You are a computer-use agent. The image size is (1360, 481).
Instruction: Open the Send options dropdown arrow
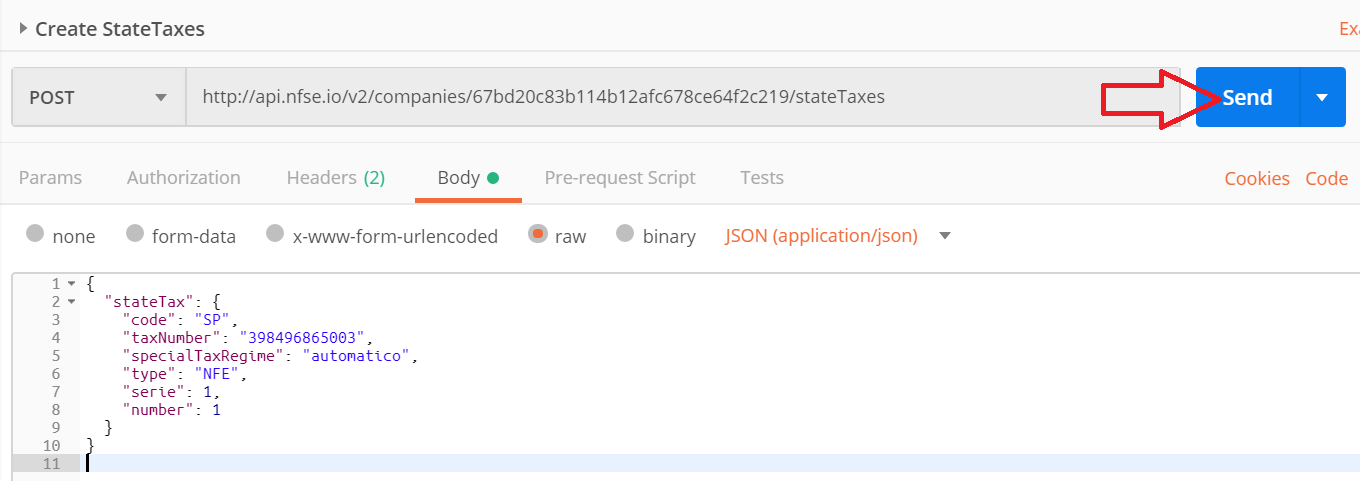coord(1322,98)
